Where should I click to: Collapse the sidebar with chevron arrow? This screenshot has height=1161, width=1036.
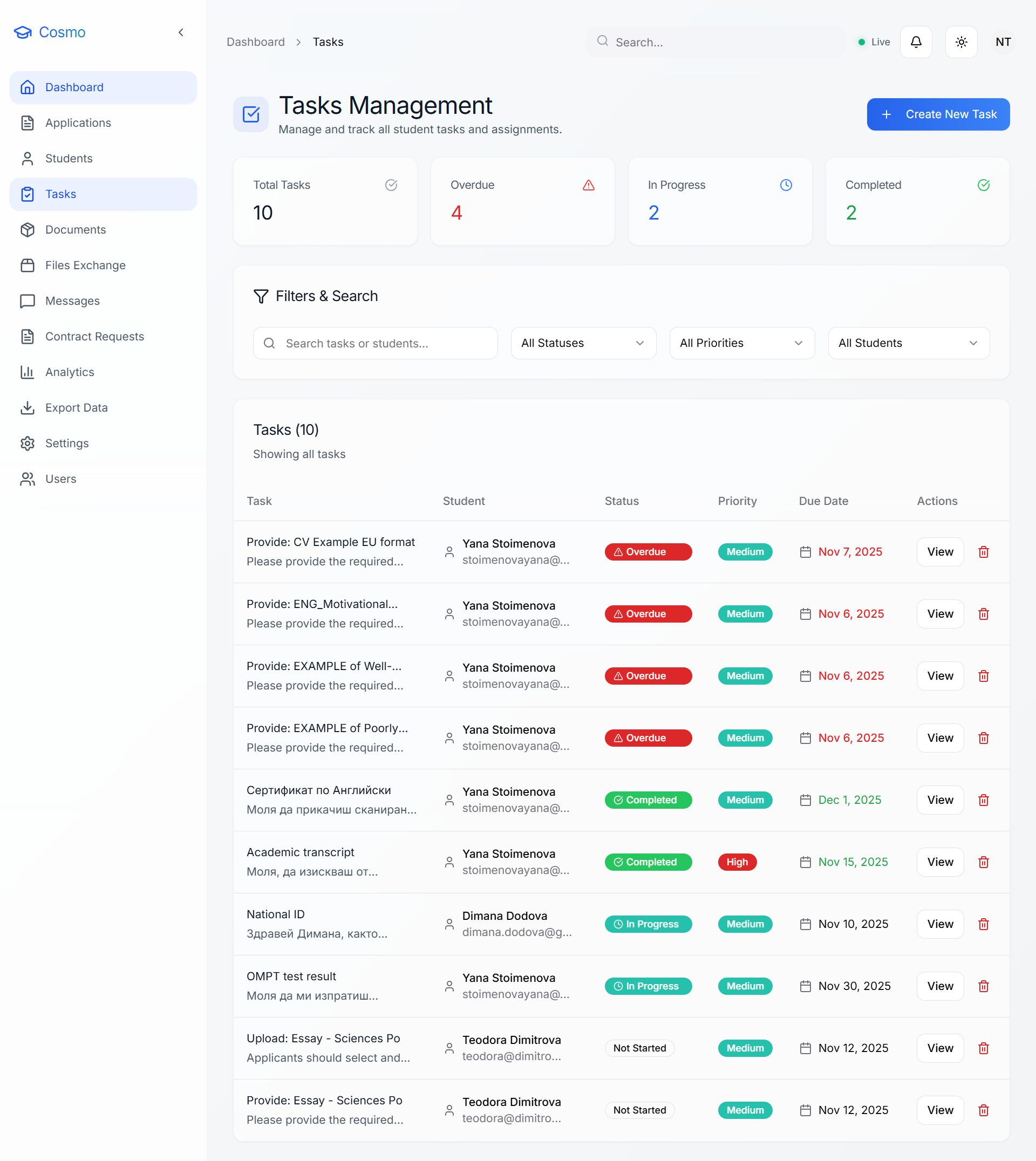coord(181,32)
